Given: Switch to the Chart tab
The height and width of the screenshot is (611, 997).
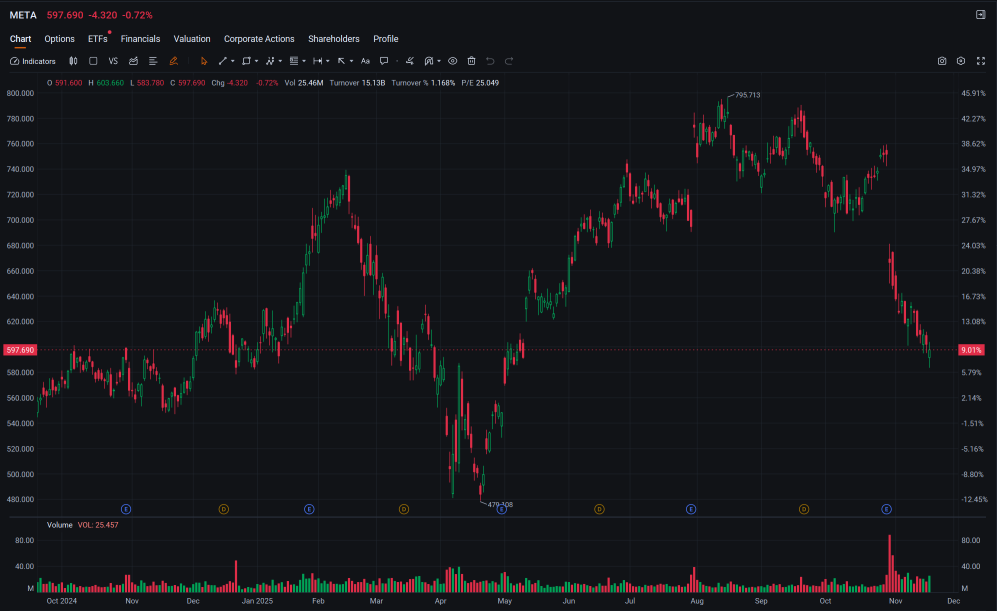Looking at the screenshot, I should tap(20, 39).
